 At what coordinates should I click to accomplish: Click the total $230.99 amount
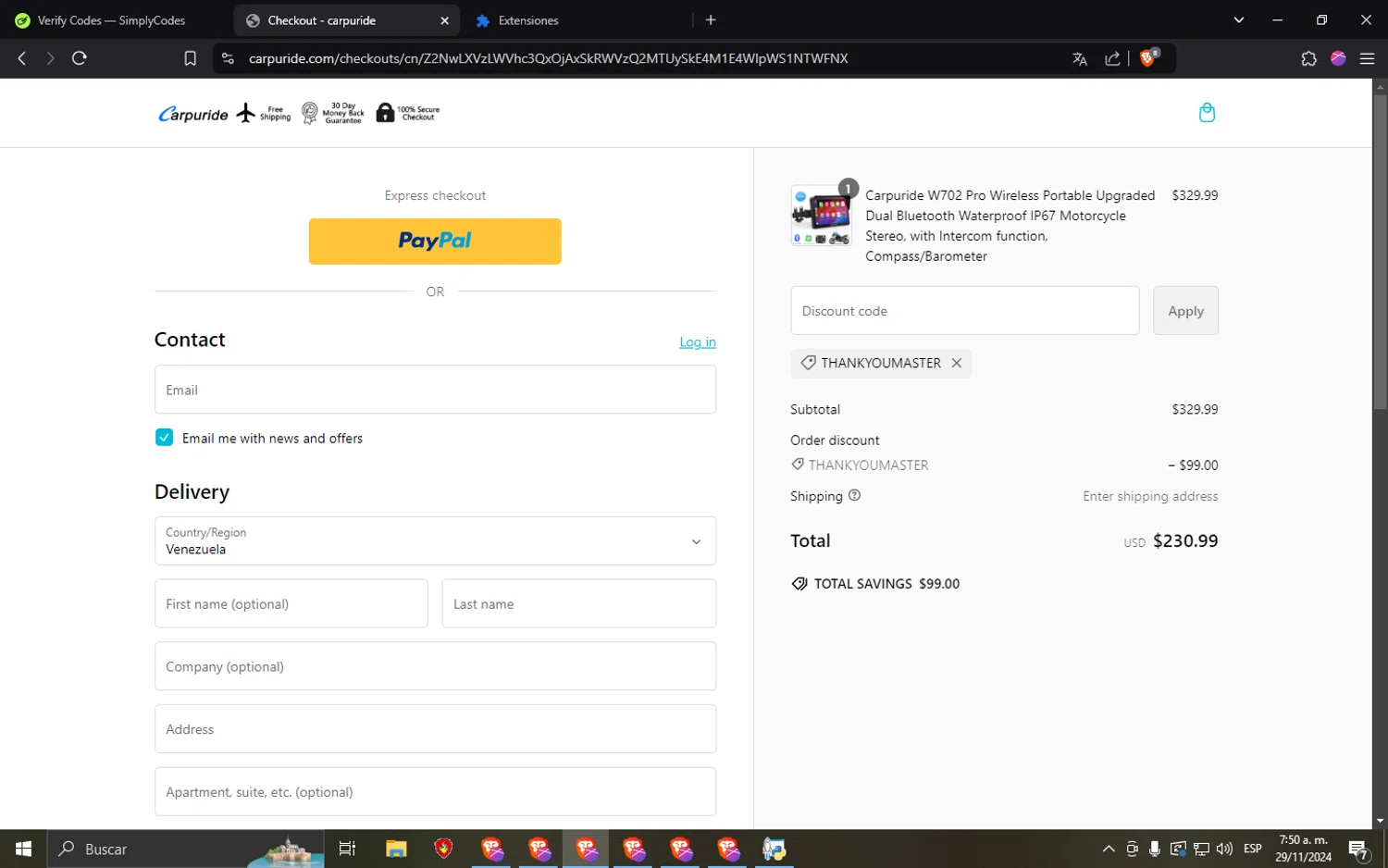point(1185,540)
